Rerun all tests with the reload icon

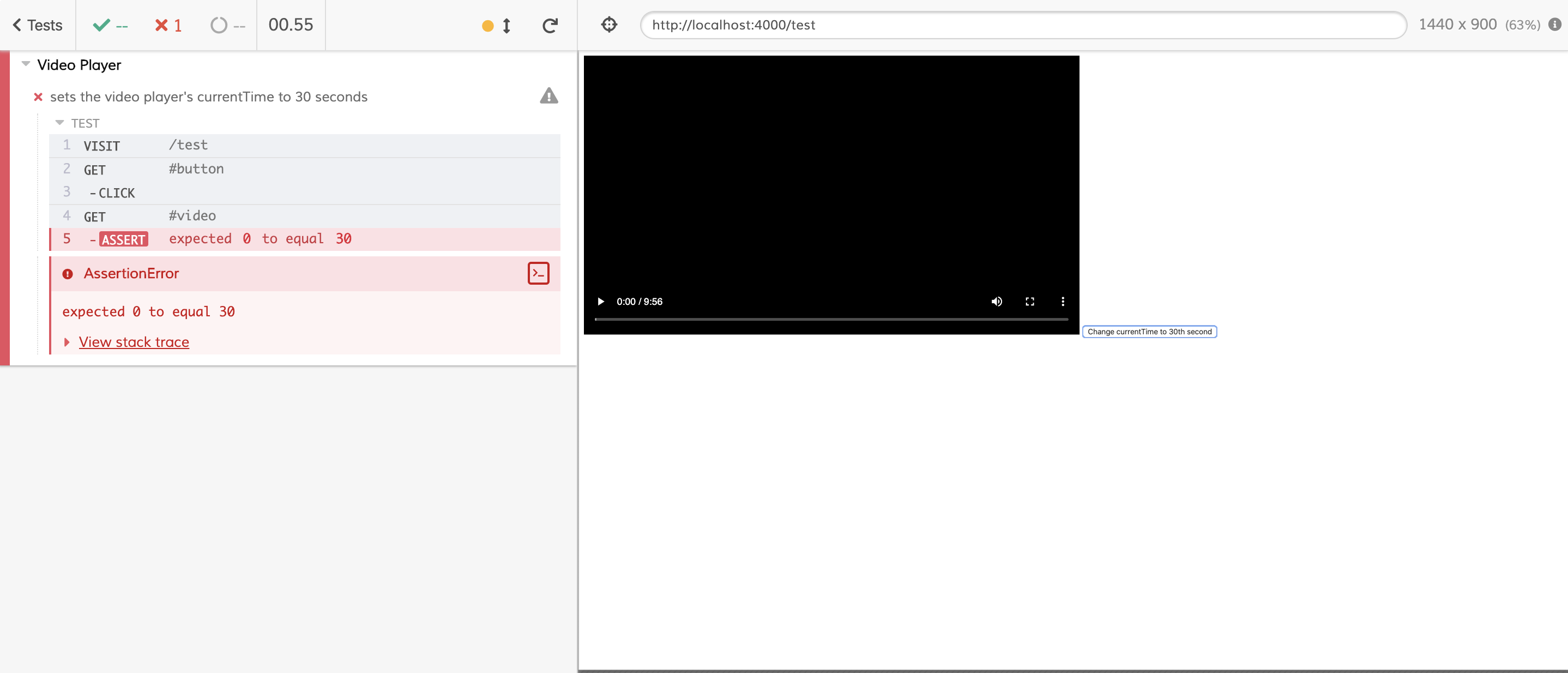[x=550, y=25]
